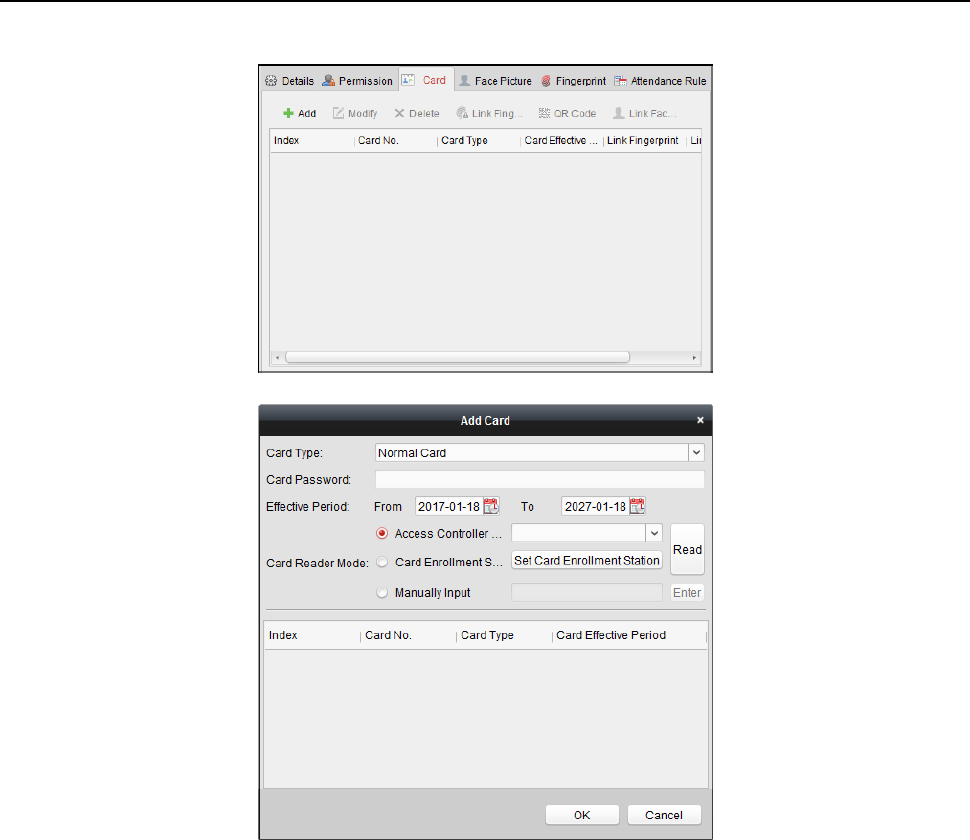Screen dimensions: 970x840
Task: Open the From date calendar icon
Action: coord(491,506)
